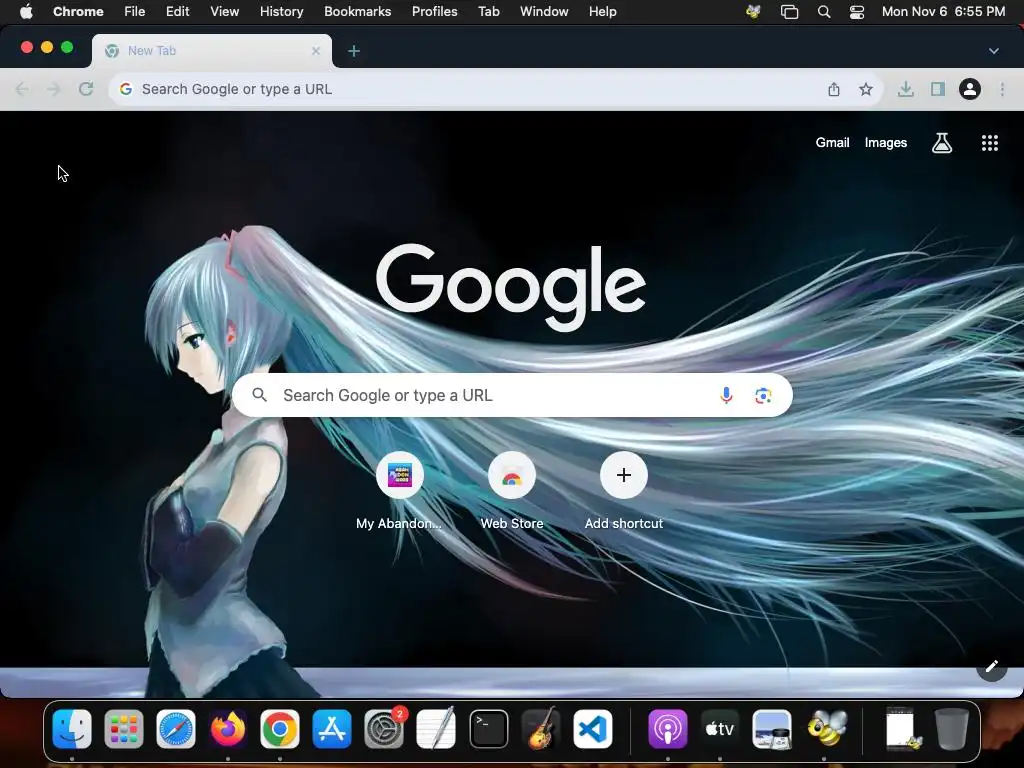This screenshot has height=768, width=1024.
Task: Open the Trash in the Dock
Action: coord(952,728)
